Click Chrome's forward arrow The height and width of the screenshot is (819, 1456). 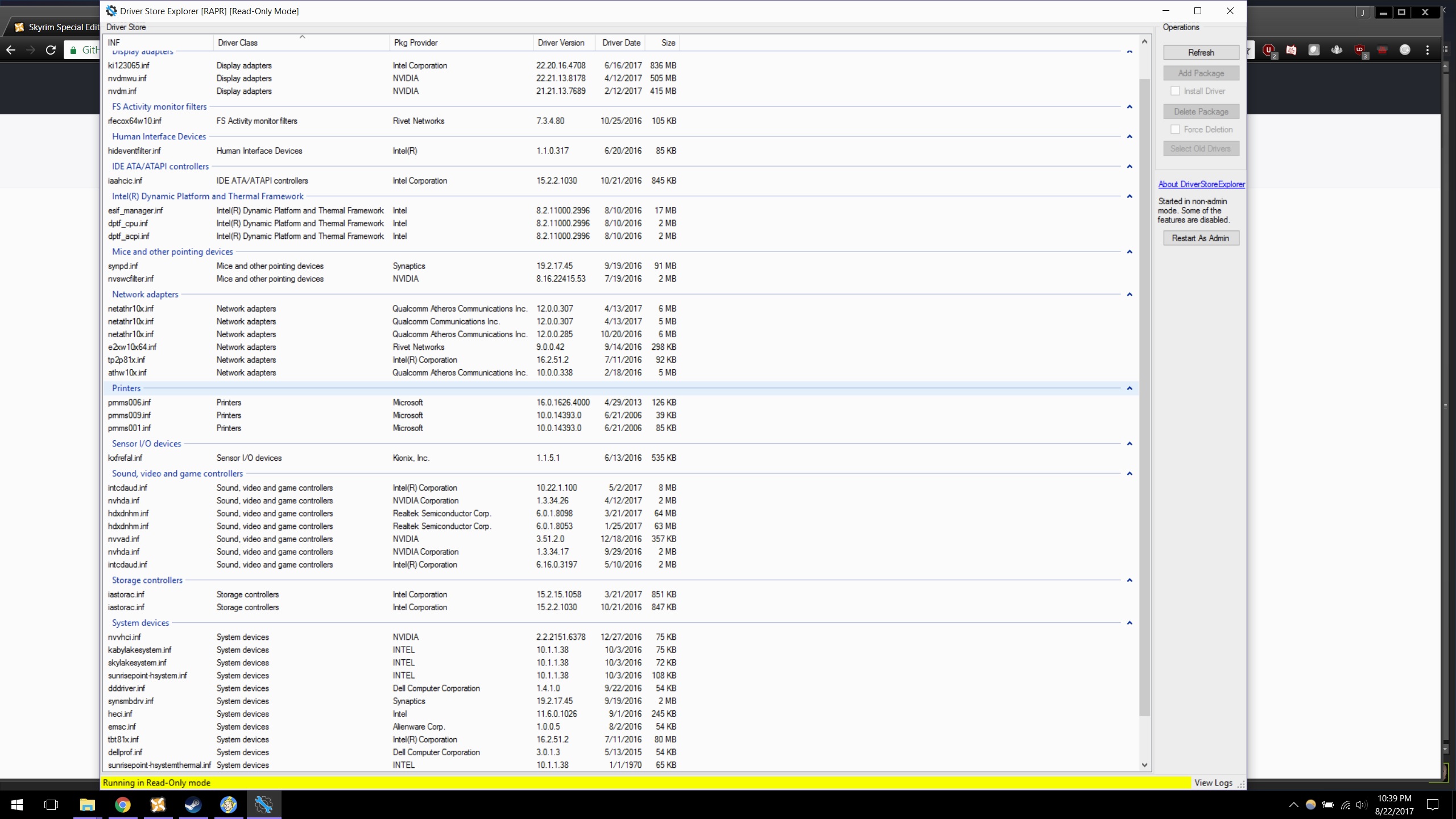(31, 50)
